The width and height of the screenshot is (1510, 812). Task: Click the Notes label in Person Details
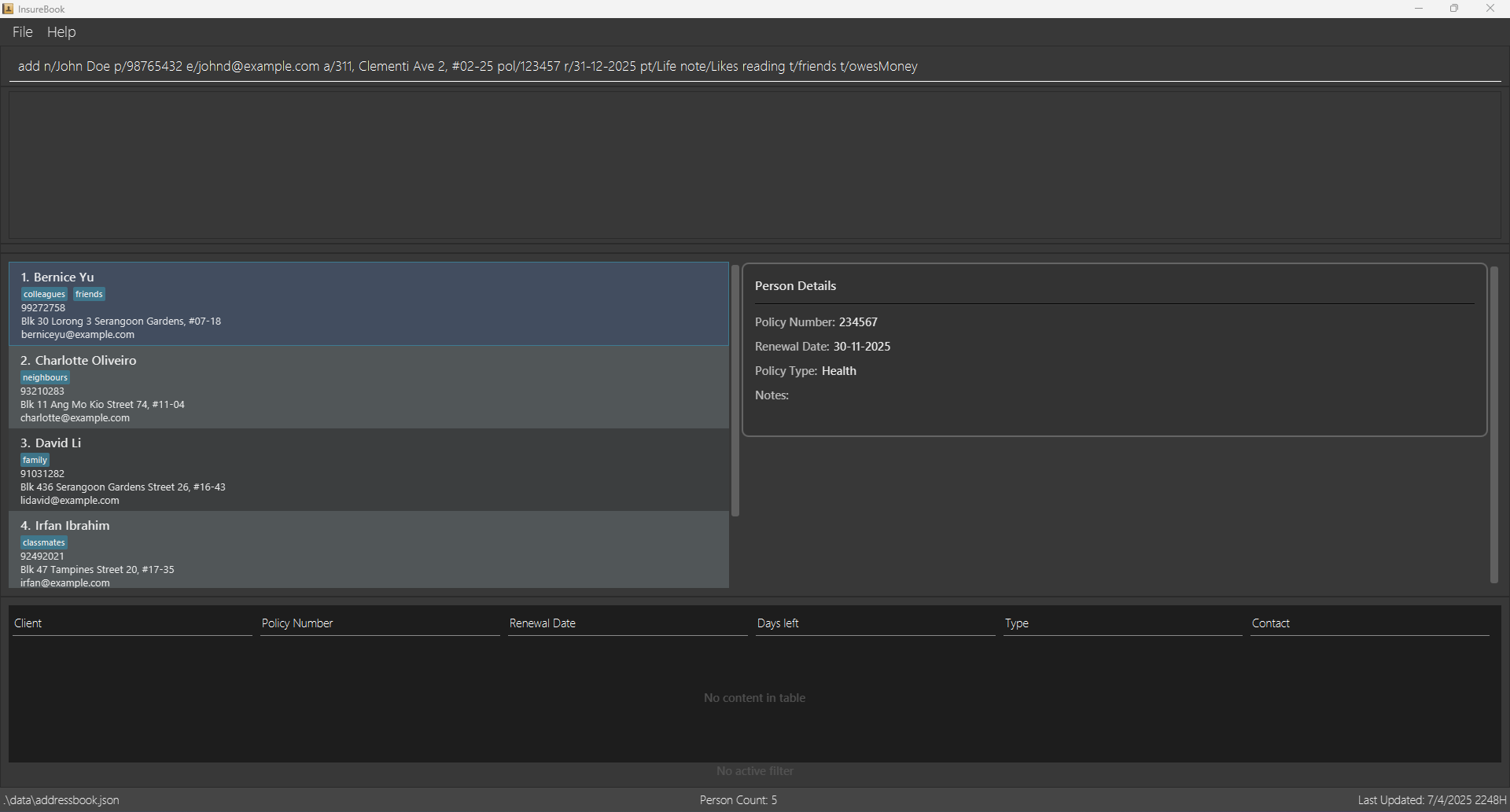tap(772, 395)
